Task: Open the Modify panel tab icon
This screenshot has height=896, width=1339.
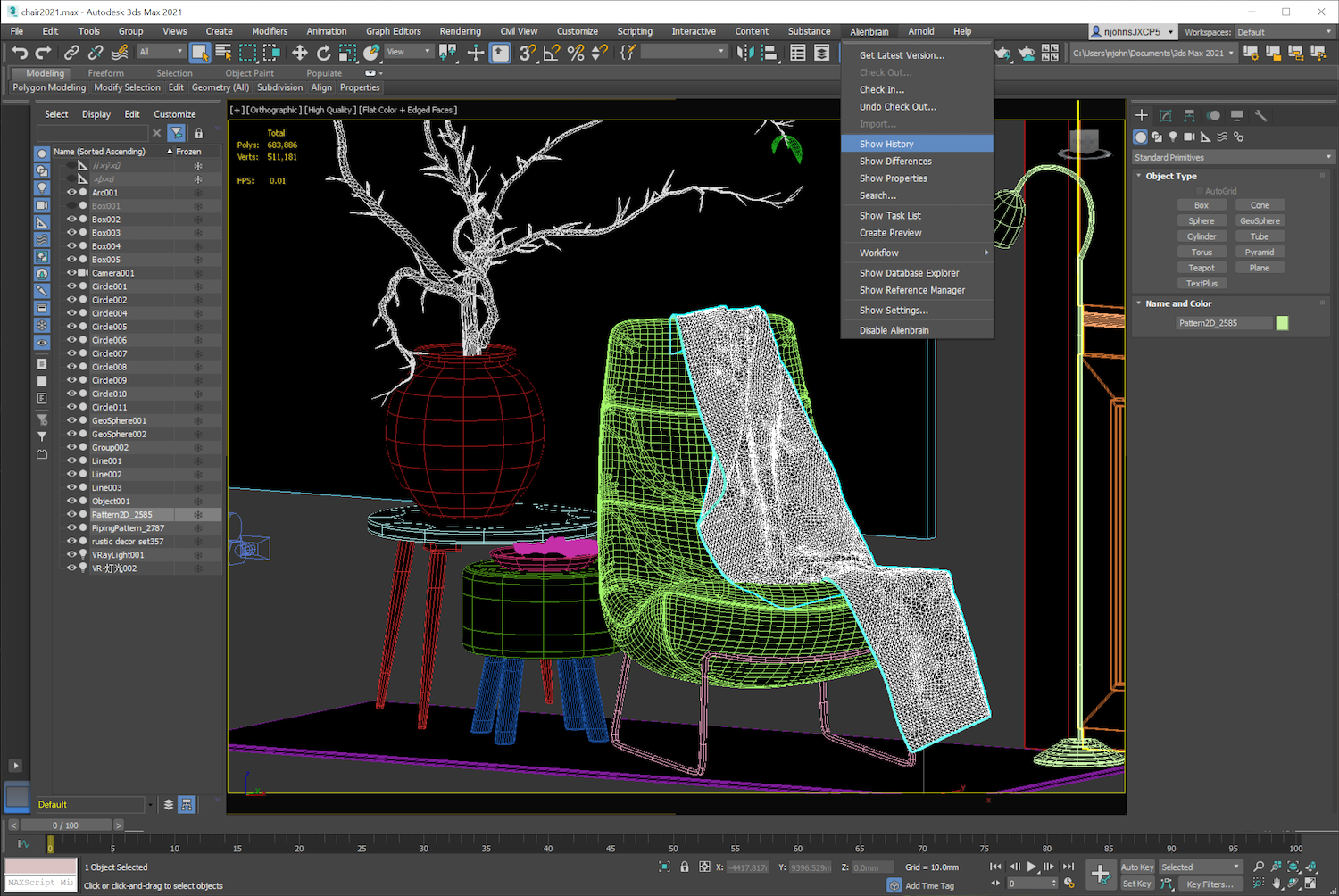Action: (1165, 115)
